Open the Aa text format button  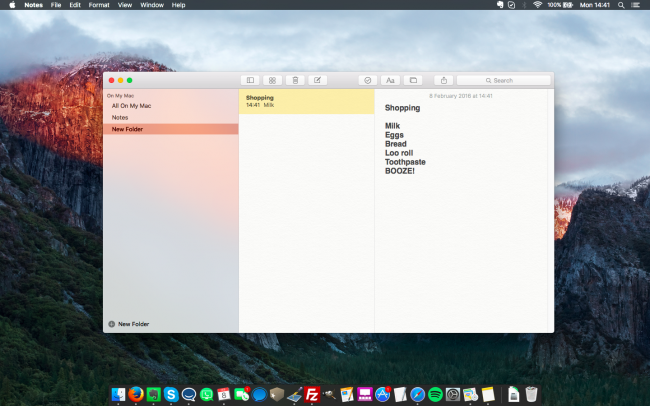(x=390, y=80)
